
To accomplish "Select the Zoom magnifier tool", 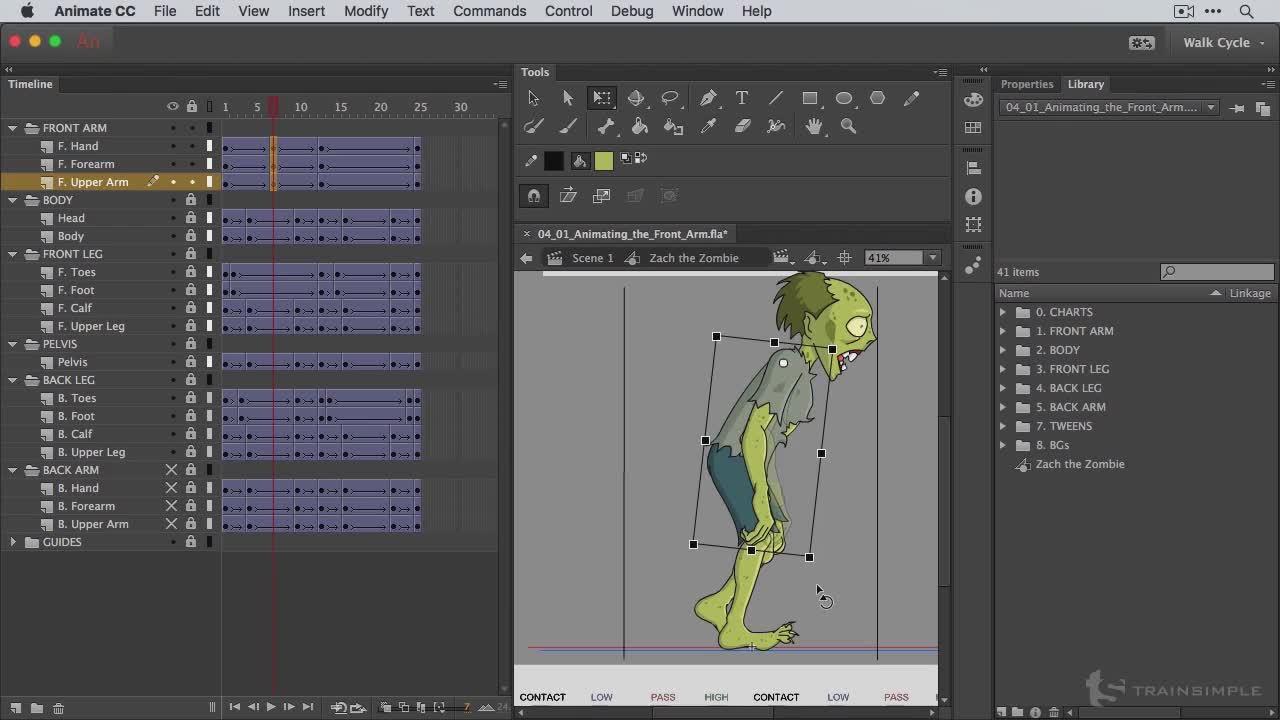I will [848, 126].
